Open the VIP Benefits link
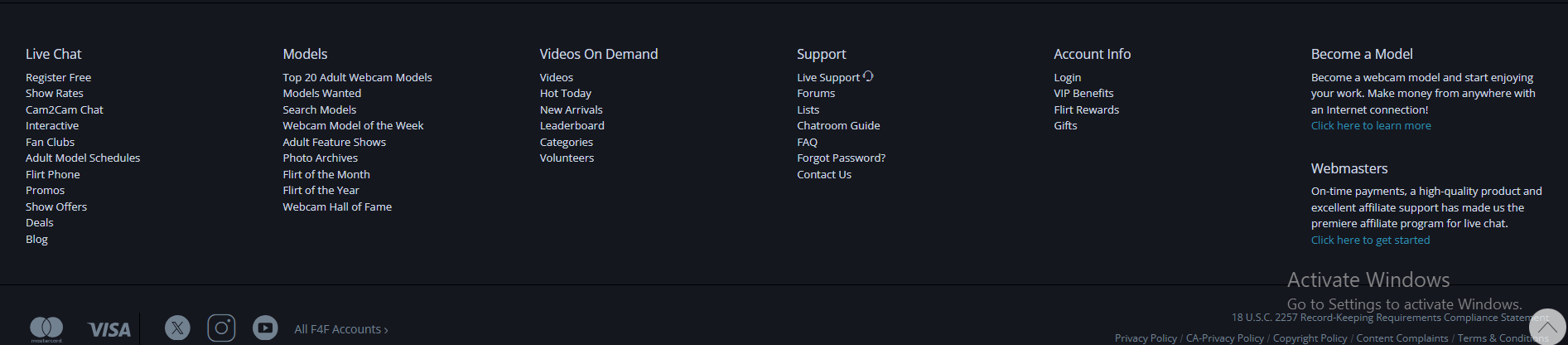Image resolution: width=1568 pixels, height=345 pixels. [x=1083, y=94]
